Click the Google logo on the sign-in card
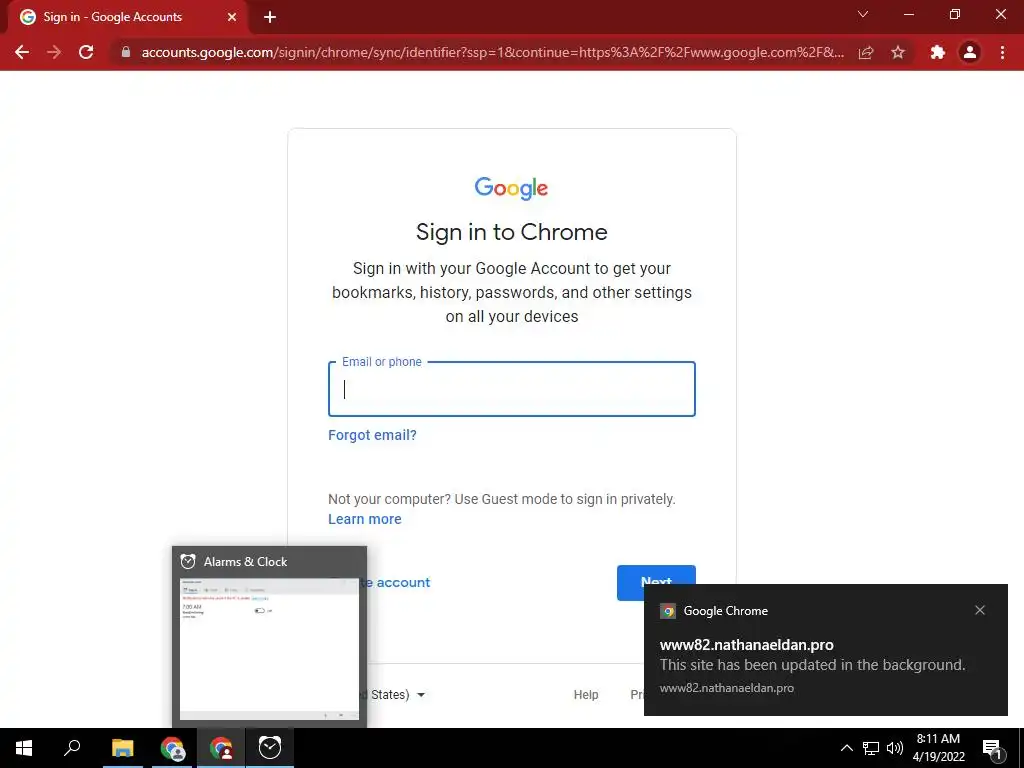Screen dimensions: 1024x768 point(511,188)
